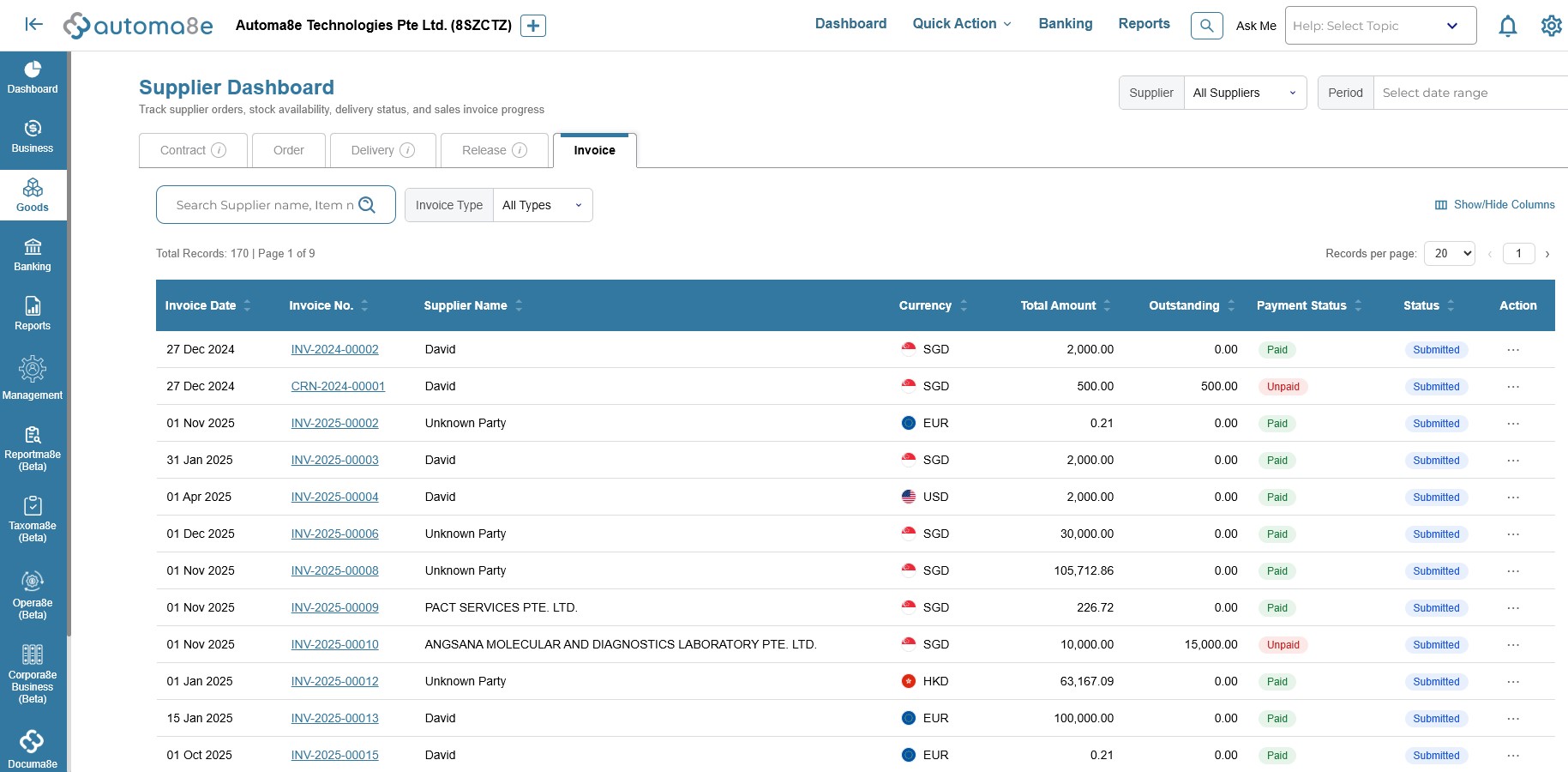Click the page number input box
This screenshot has height=772, width=1568.
(x=1519, y=253)
